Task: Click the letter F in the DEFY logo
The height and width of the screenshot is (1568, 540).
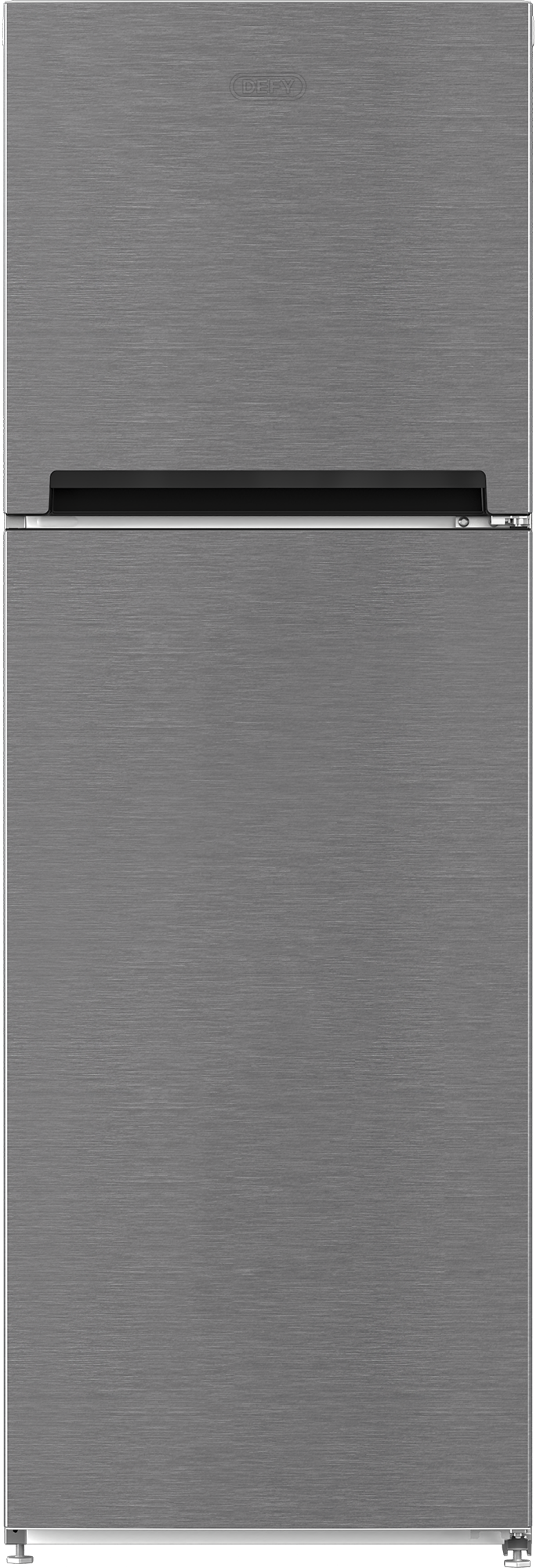Action: 274,87
